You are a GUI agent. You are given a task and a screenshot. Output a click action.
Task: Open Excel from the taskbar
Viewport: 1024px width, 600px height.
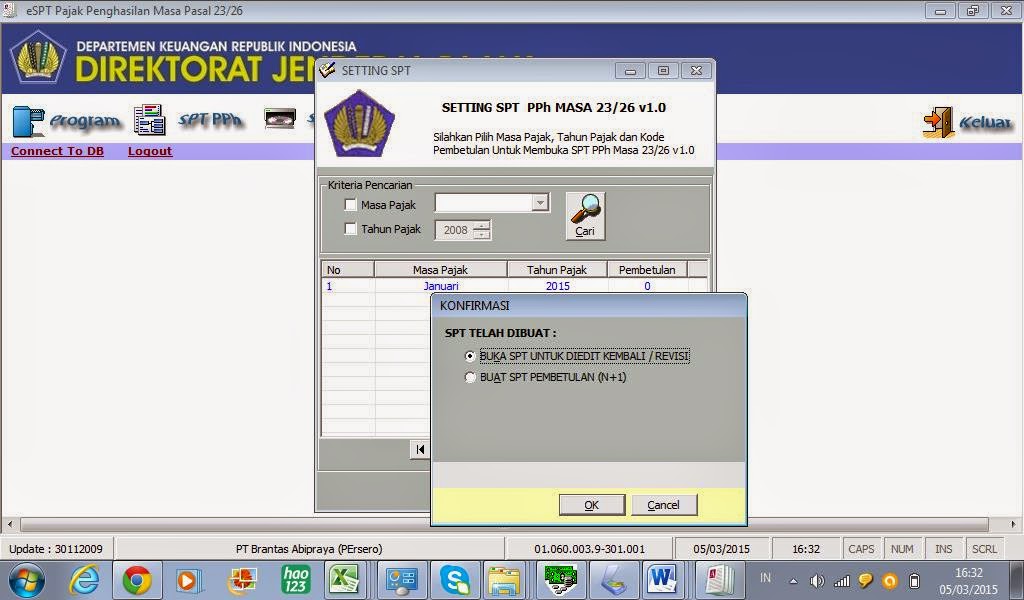(345, 580)
